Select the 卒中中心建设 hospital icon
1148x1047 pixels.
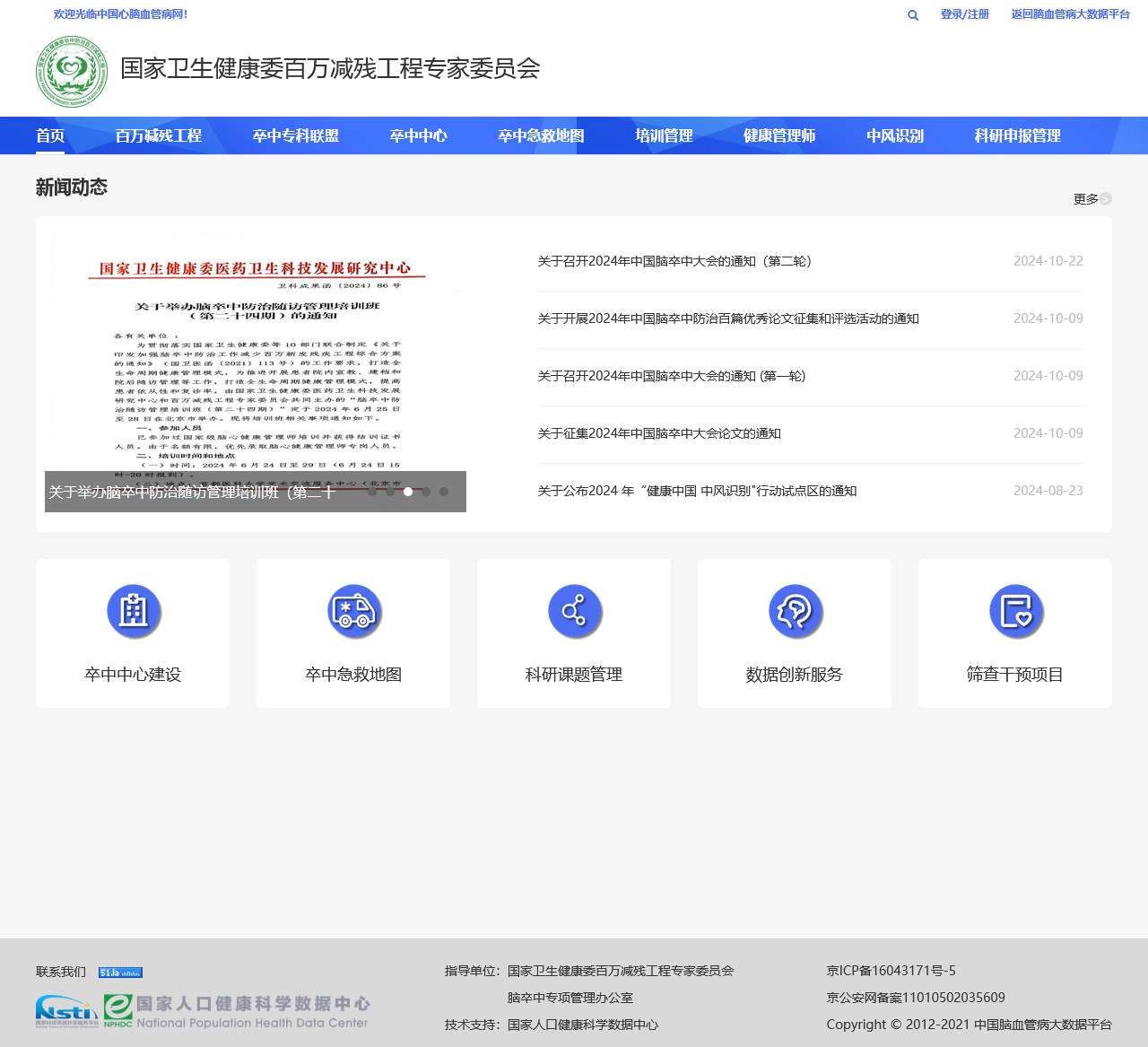133,611
